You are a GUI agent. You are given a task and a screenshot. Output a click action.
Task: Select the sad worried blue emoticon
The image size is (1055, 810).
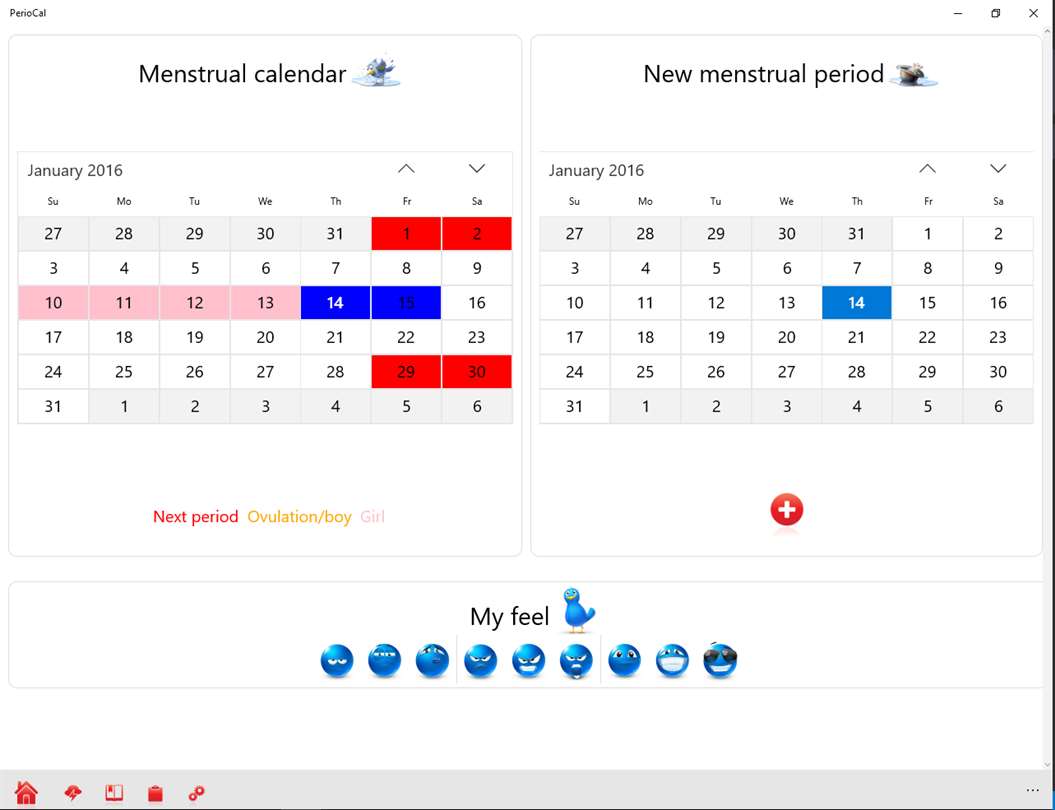click(432, 661)
